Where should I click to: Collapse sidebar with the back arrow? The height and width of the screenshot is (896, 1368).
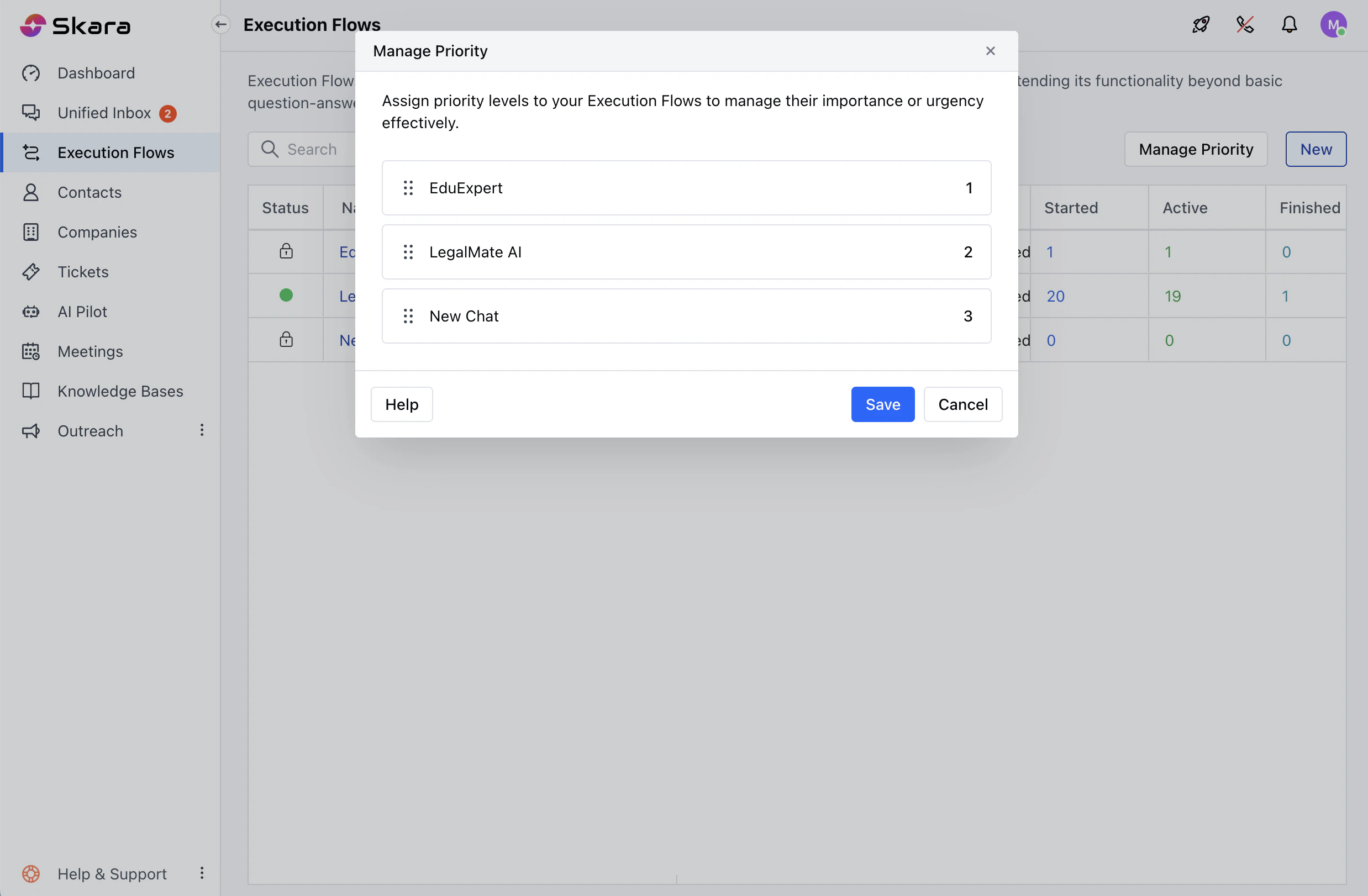pyautogui.click(x=220, y=25)
